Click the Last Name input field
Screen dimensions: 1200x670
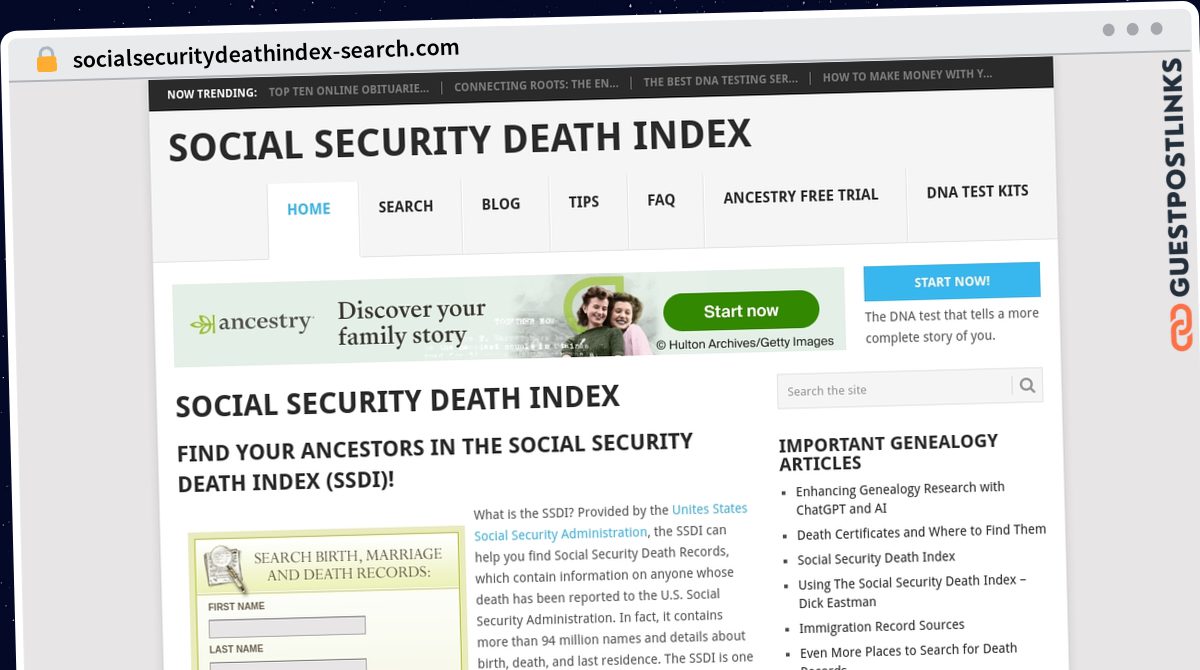(x=287, y=666)
